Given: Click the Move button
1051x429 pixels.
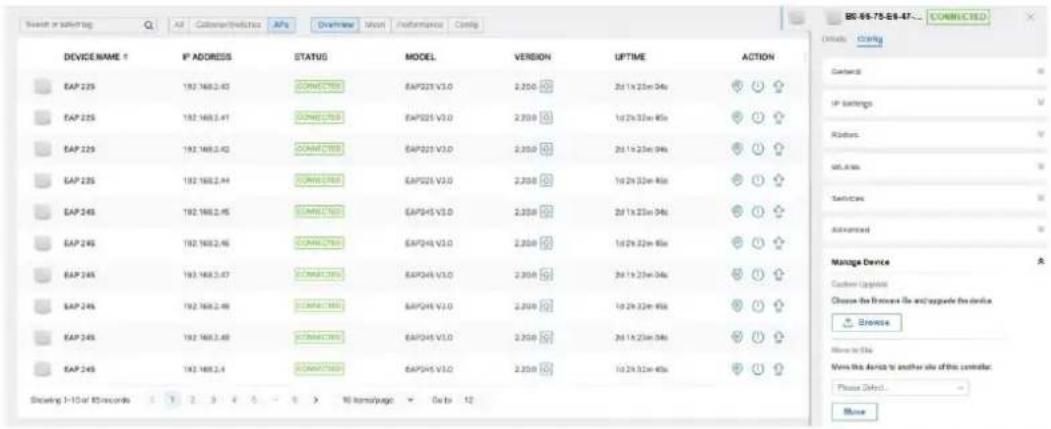Looking at the screenshot, I should pos(855,411).
